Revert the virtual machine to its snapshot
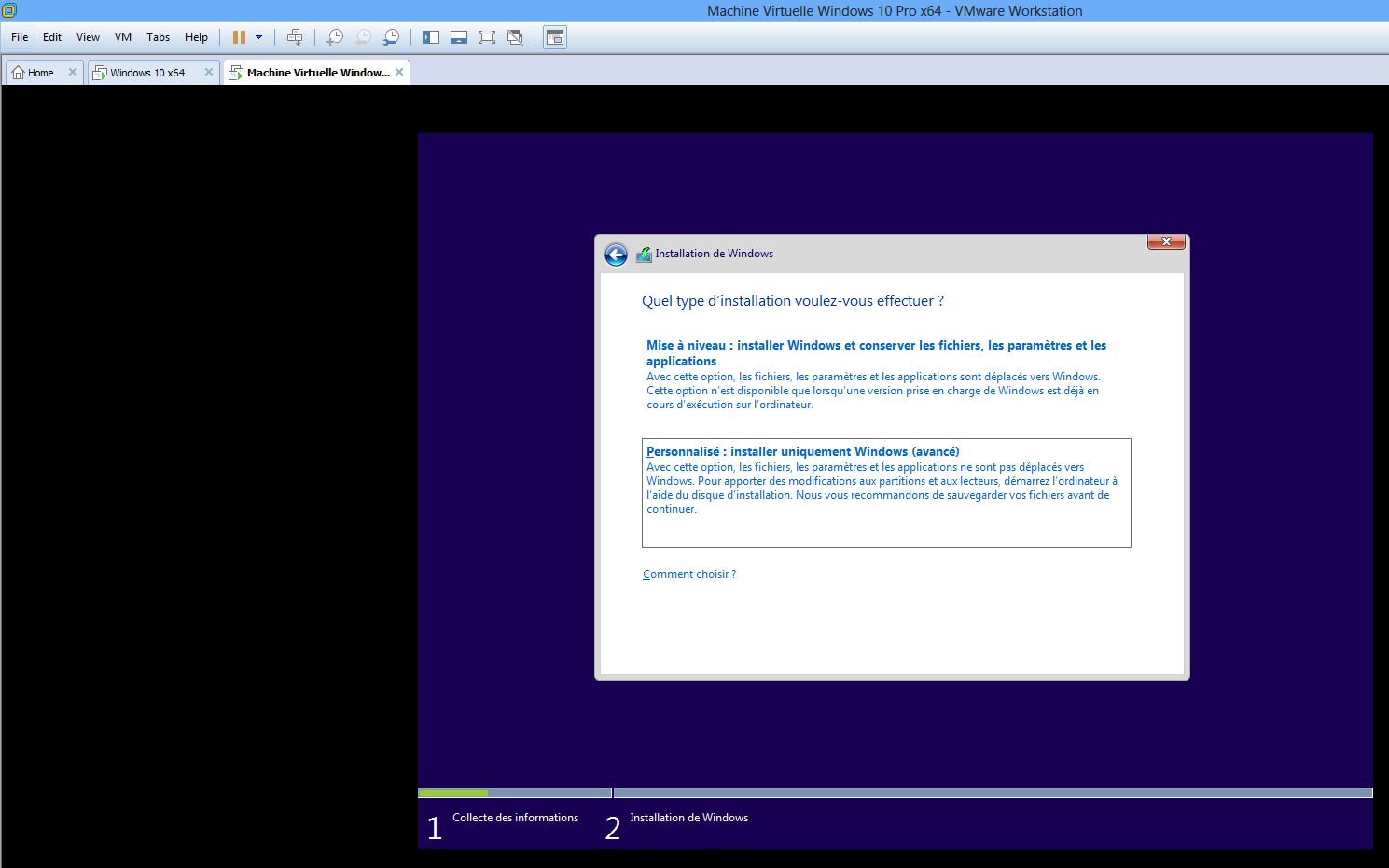The height and width of the screenshot is (868, 1389). click(x=363, y=37)
